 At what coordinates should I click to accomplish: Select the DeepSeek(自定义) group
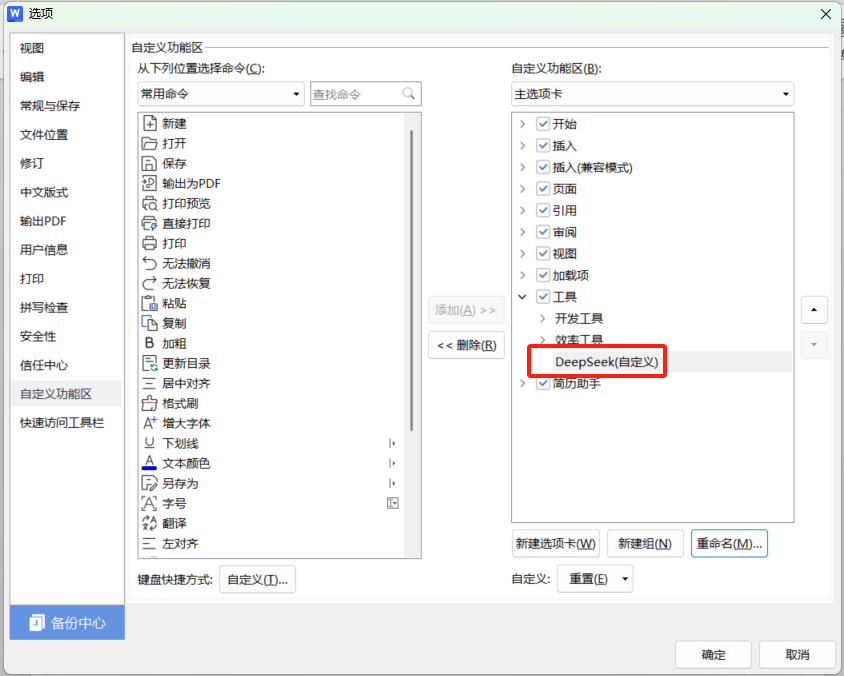point(606,362)
